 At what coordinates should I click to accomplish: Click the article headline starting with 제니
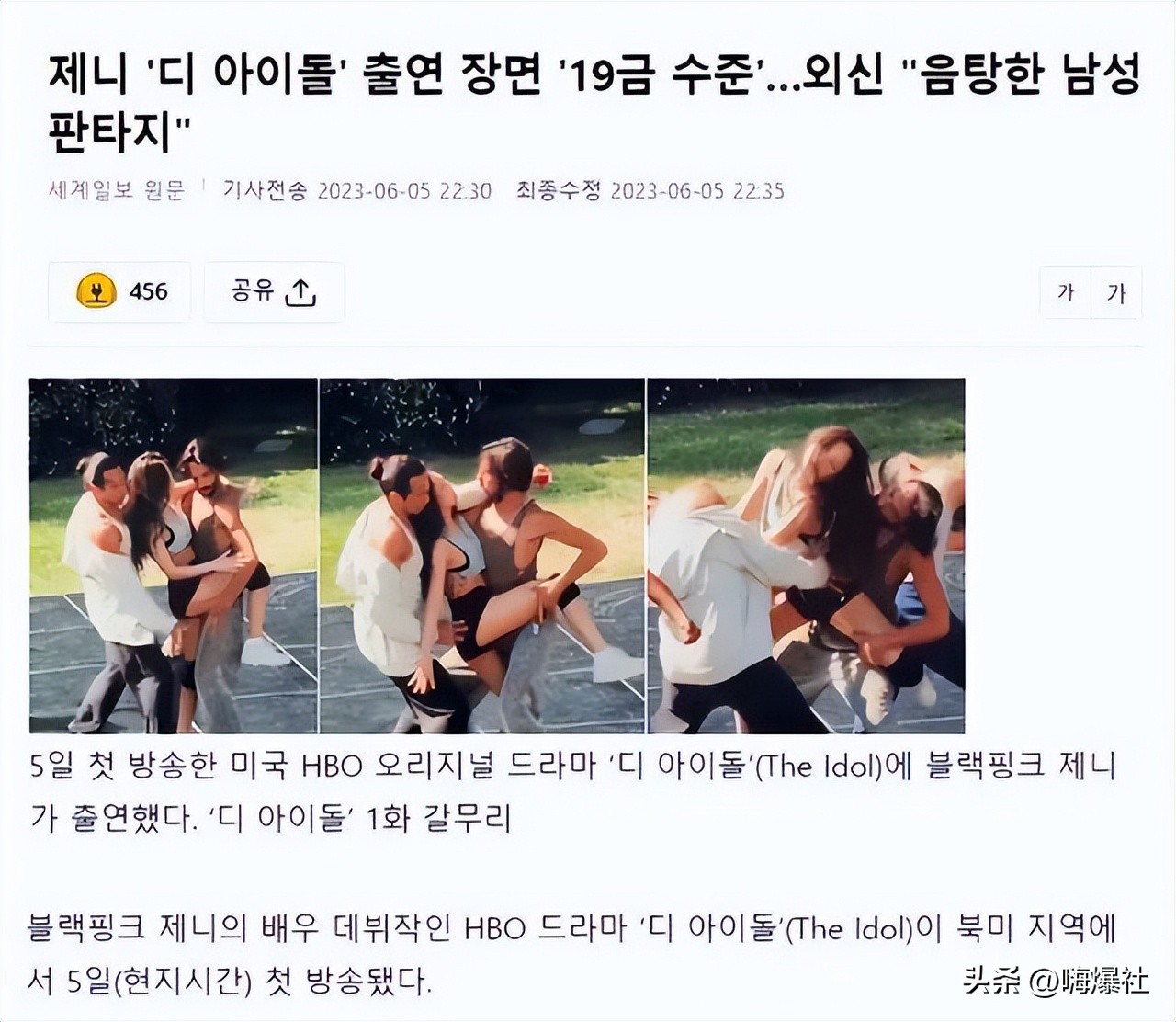click(594, 103)
